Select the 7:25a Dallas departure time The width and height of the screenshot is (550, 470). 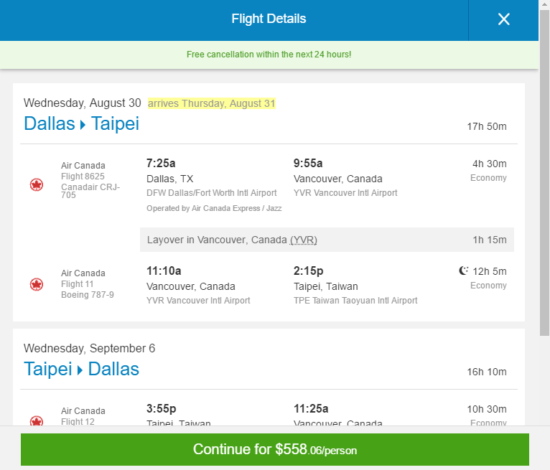161,163
